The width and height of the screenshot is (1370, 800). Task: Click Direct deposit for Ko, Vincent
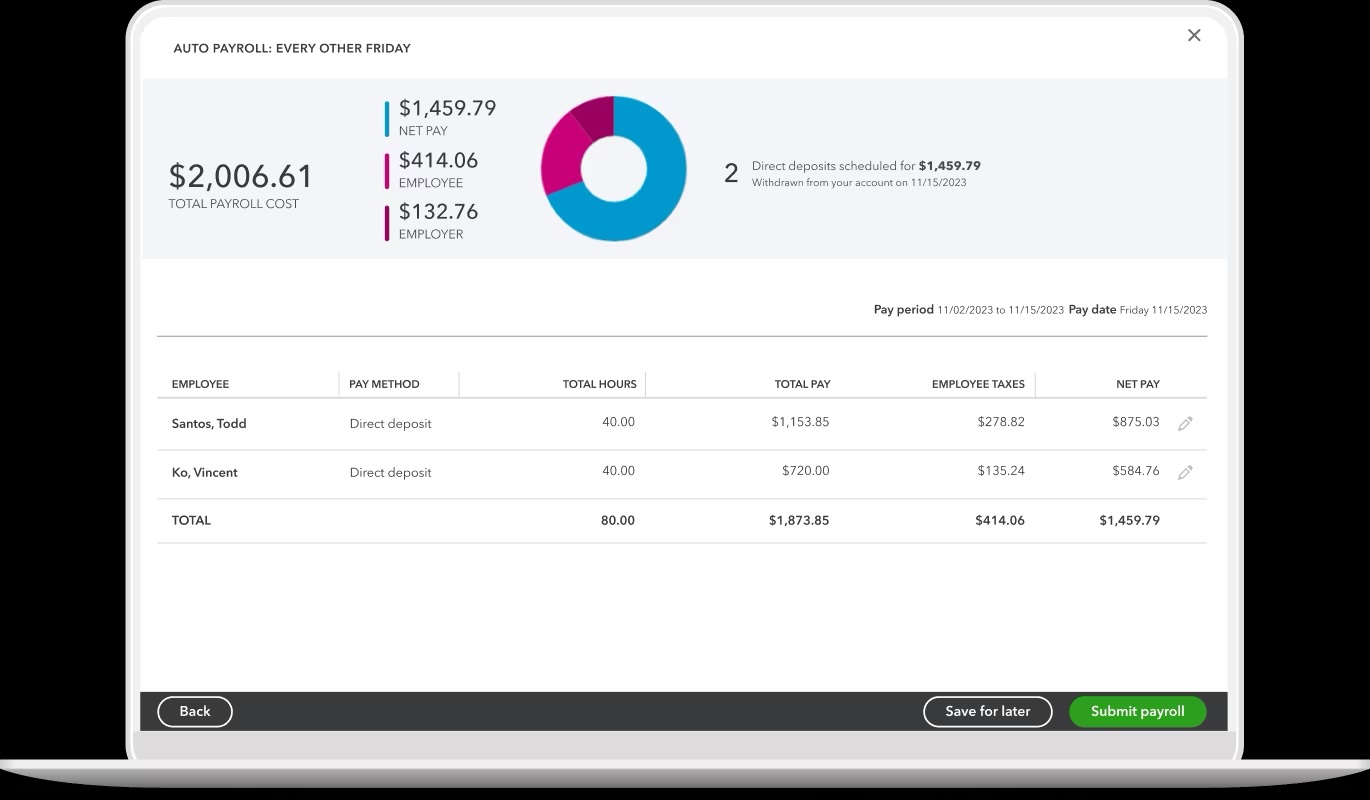(390, 473)
